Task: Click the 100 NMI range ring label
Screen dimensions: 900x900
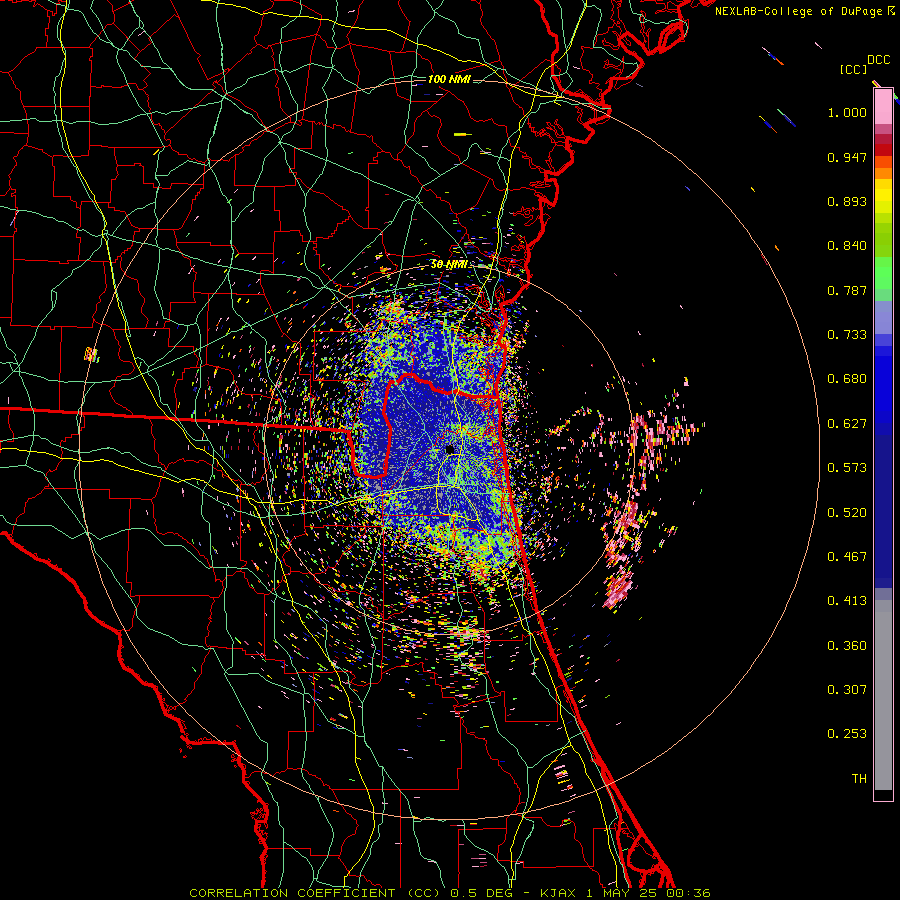Action: [449, 79]
